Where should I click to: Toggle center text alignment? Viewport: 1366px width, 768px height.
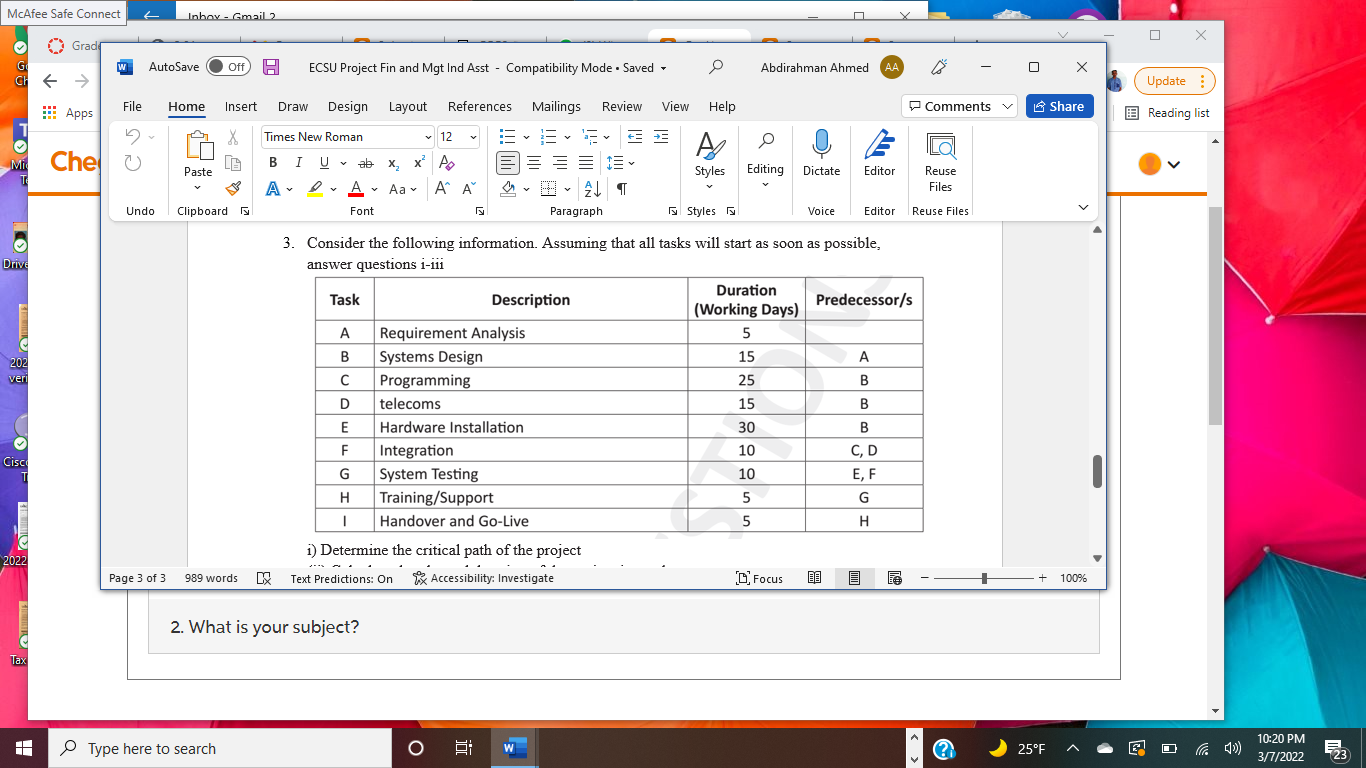point(534,163)
